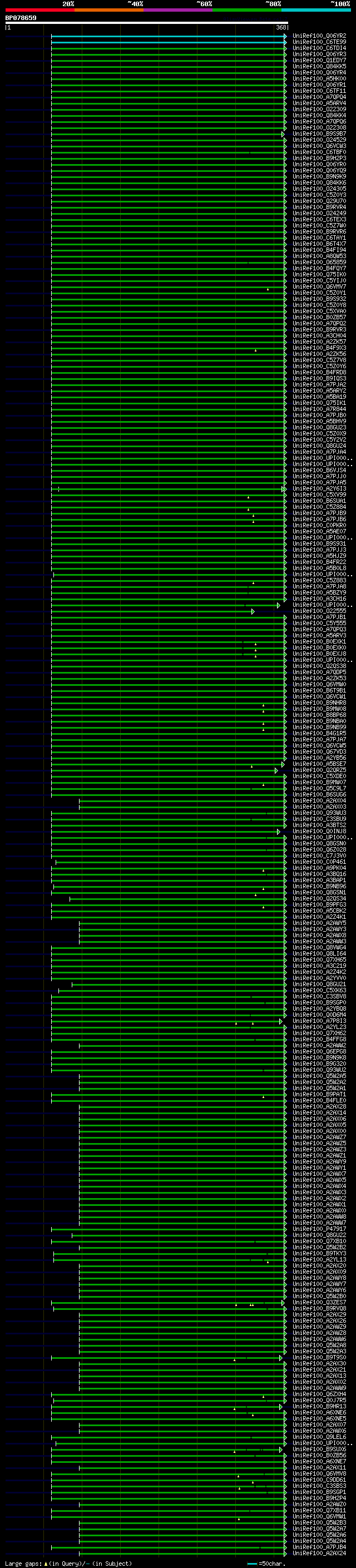Select the UniRef100_Q84KK5 label

[319, 66]
